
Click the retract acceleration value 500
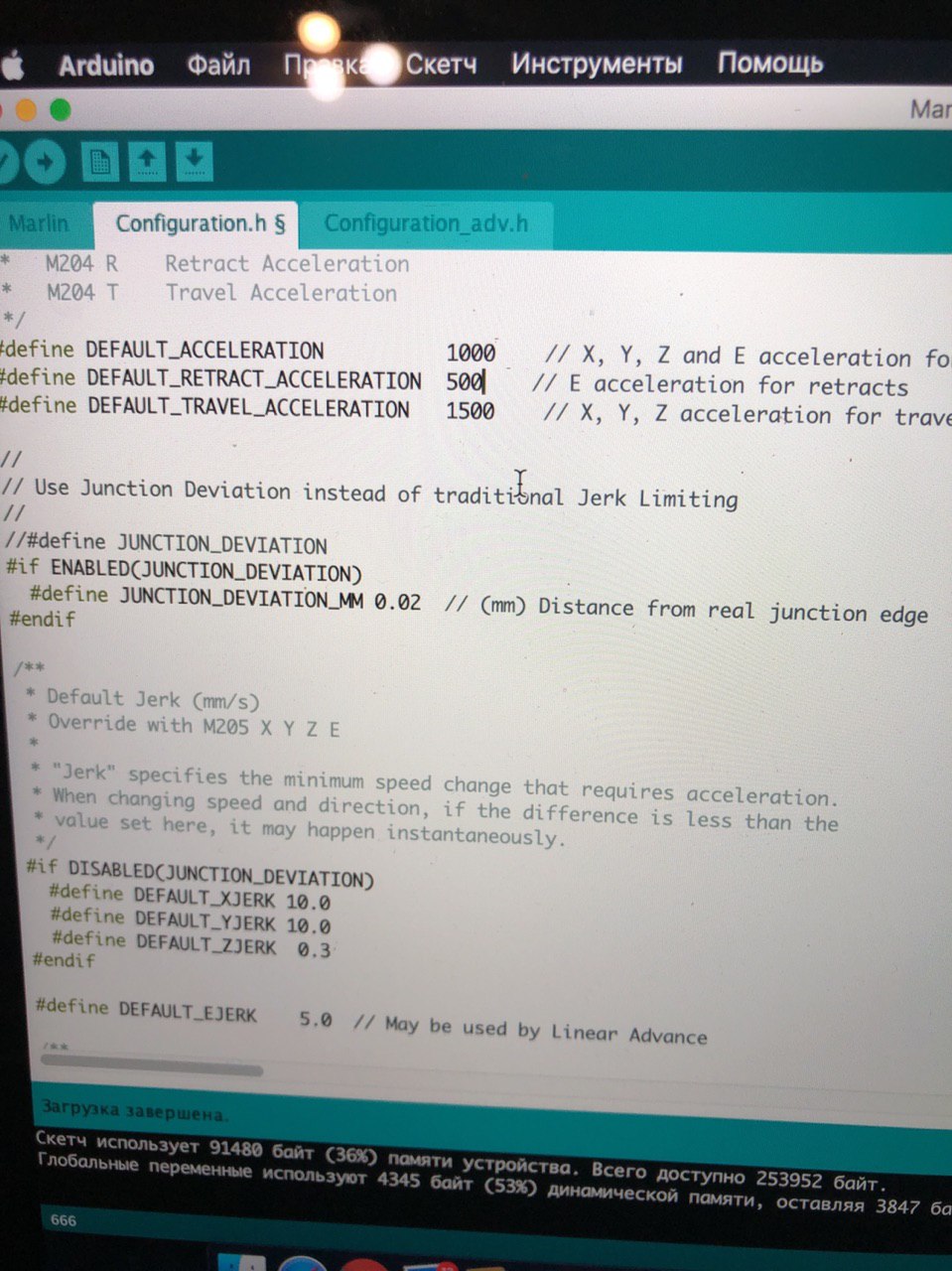[464, 381]
